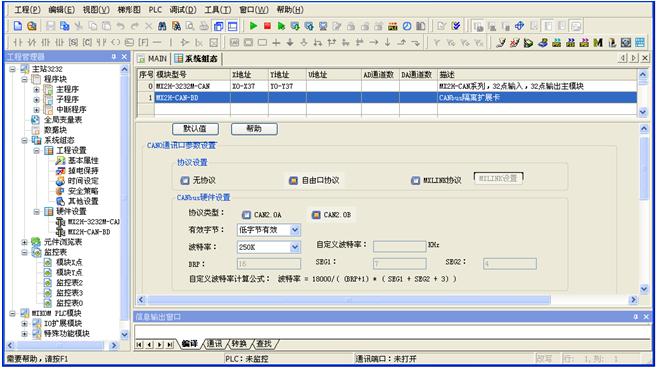
Task: Expand the 主程序 tree node
Action: coord(37,90)
